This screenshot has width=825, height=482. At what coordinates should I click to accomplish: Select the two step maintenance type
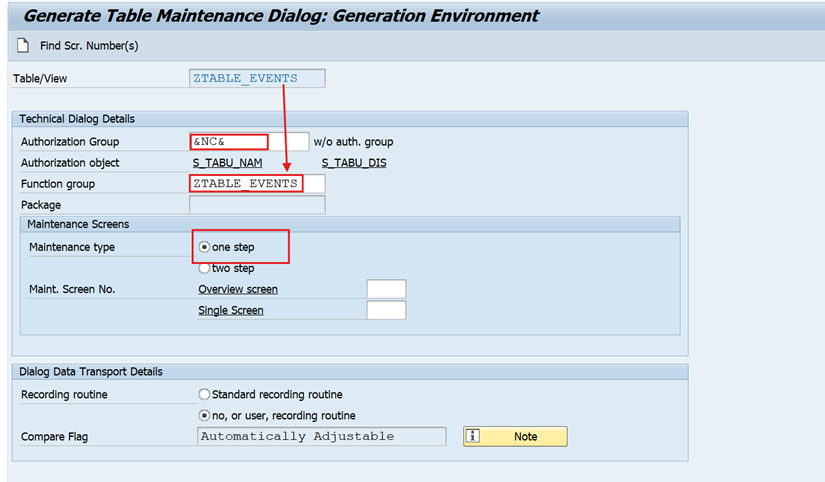tap(205, 268)
